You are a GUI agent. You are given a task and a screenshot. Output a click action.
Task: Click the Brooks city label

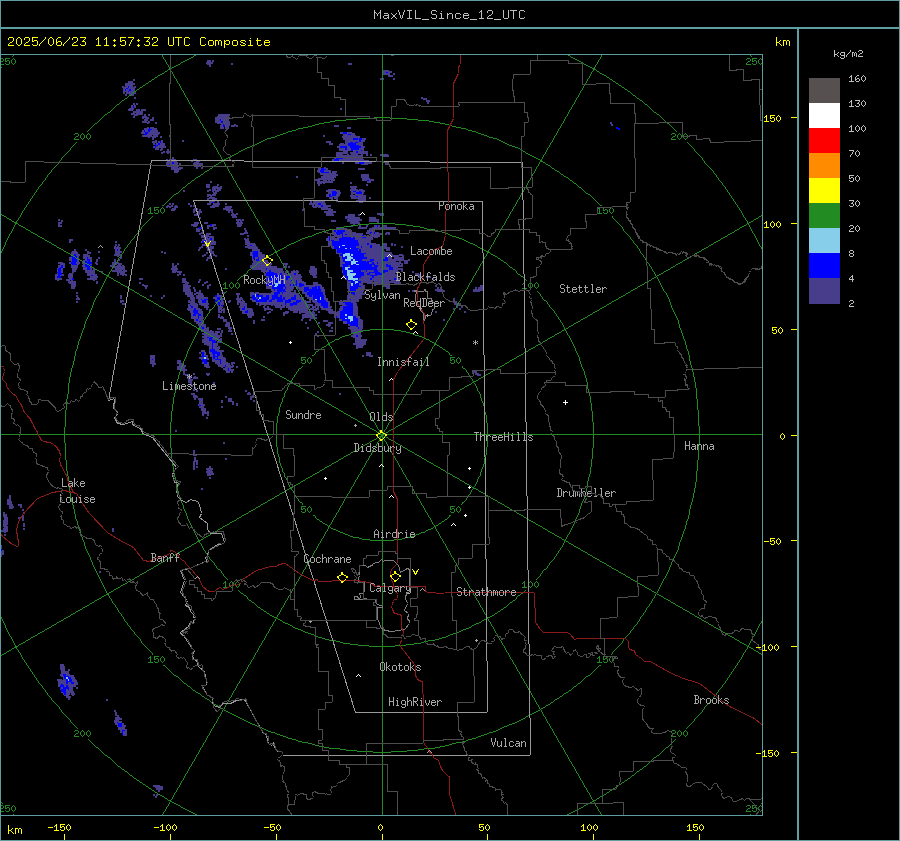coord(711,700)
